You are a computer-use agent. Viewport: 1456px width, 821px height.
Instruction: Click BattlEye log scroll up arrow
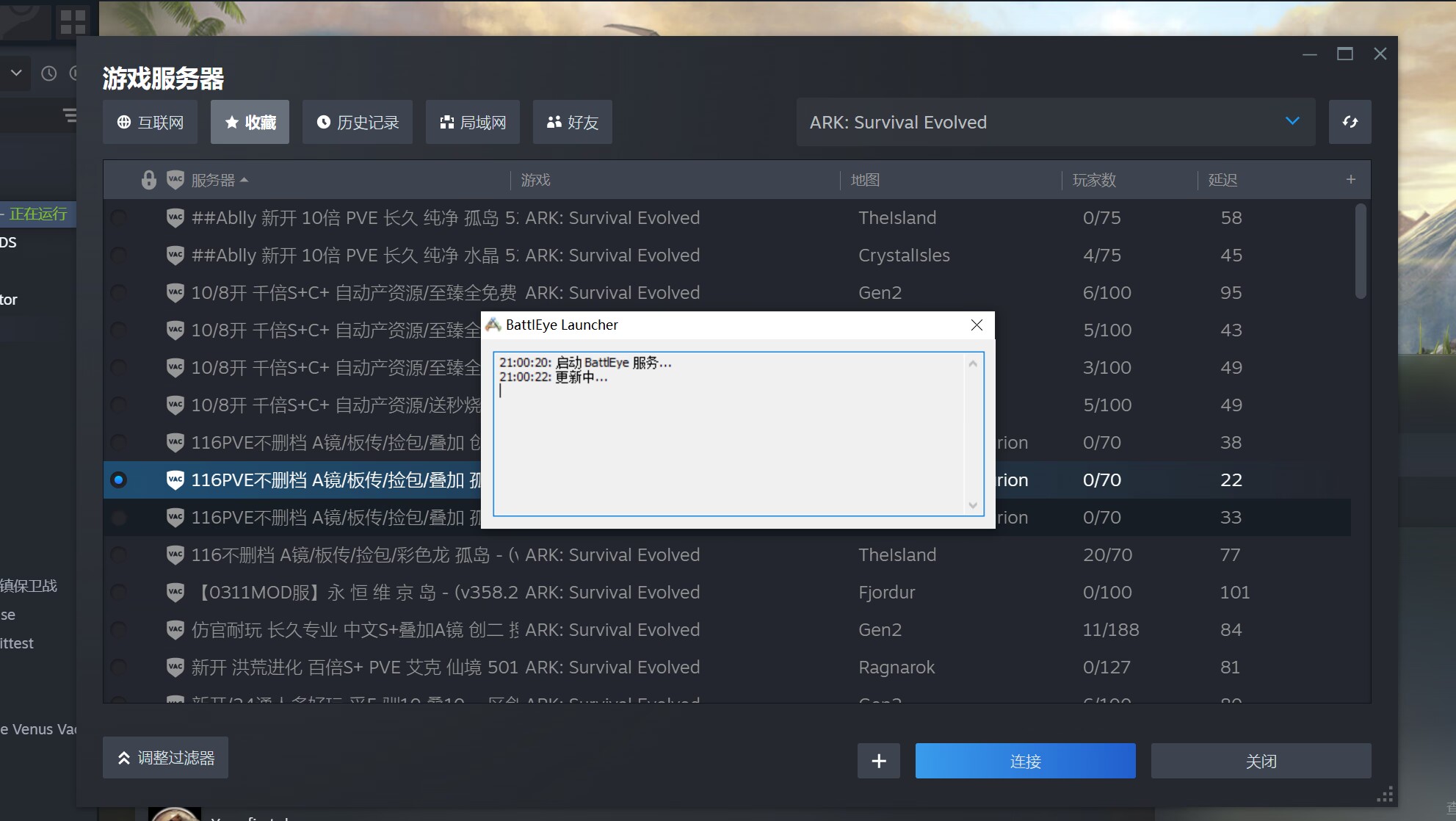tap(973, 364)
